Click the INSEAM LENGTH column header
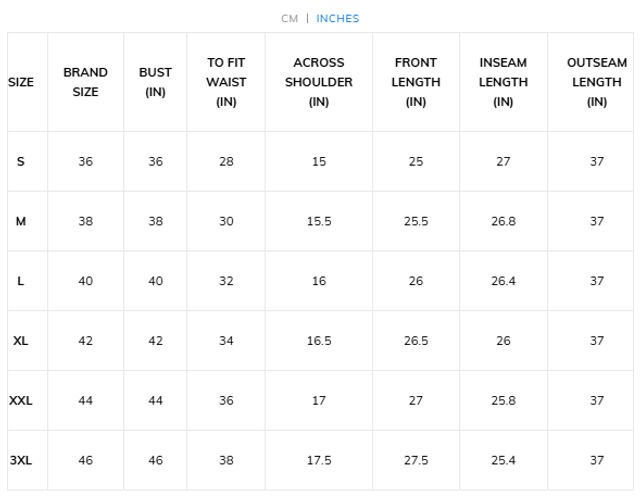640x503 pixels. 503,82
